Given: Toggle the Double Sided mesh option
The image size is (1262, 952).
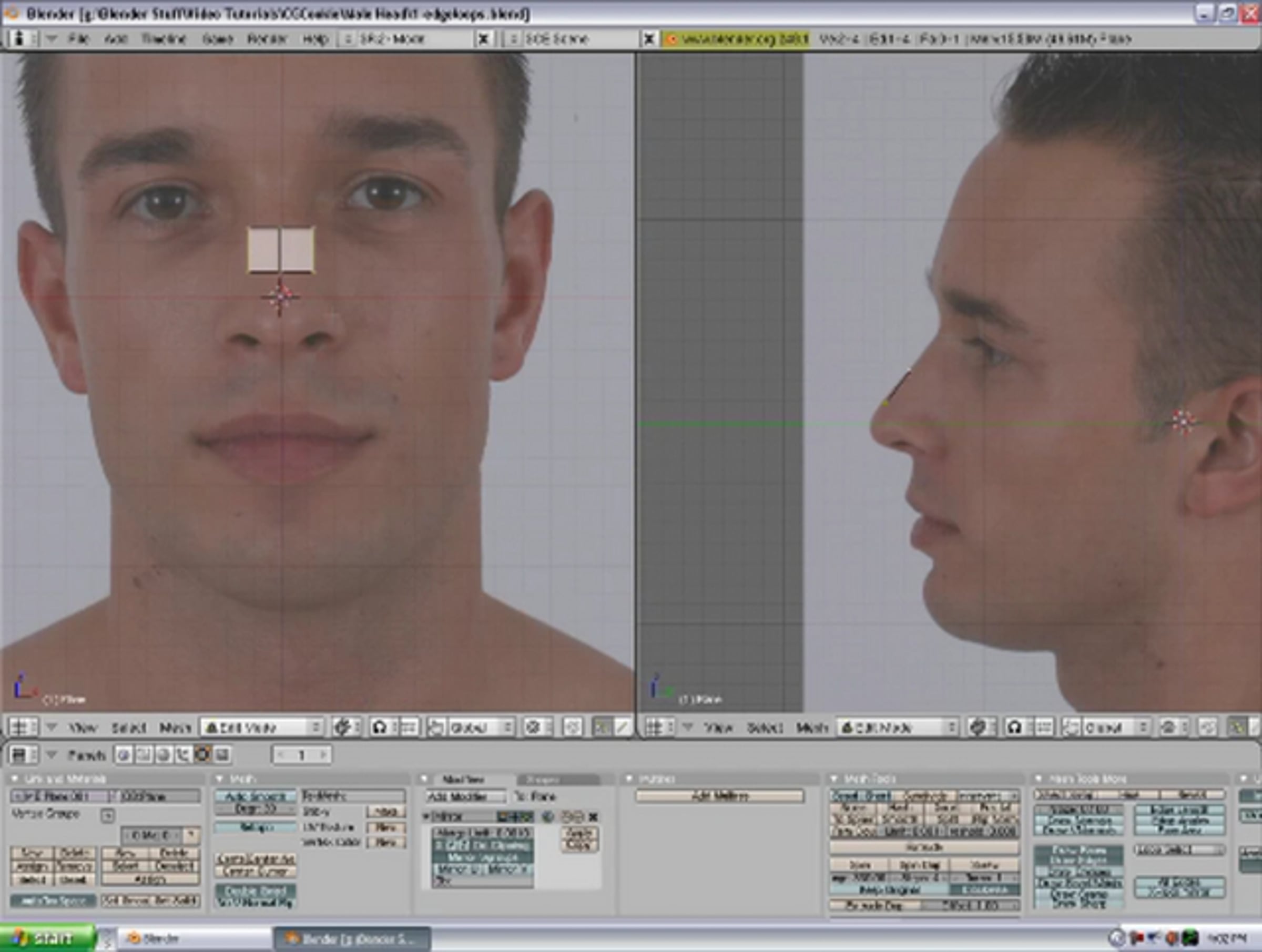Looking at the screenshot, I should [255, 890].
